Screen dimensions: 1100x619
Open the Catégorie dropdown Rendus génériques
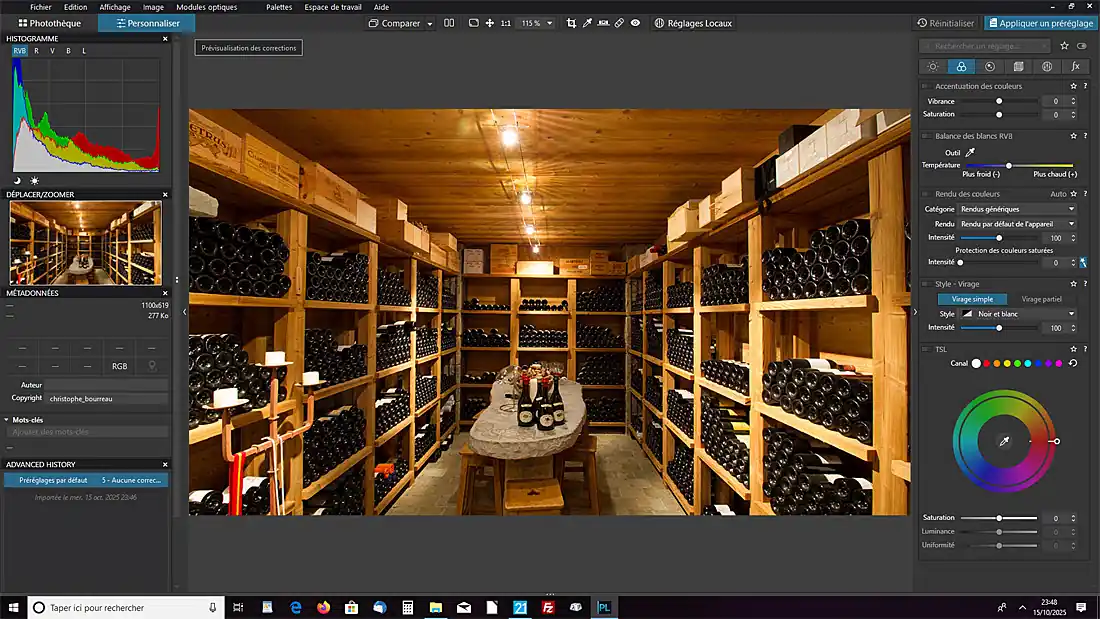coord(1017,209)
